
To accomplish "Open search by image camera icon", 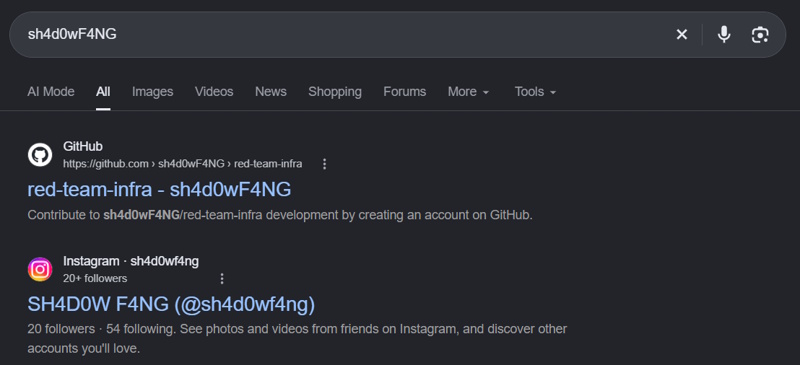I will click(x=760, y=35).
